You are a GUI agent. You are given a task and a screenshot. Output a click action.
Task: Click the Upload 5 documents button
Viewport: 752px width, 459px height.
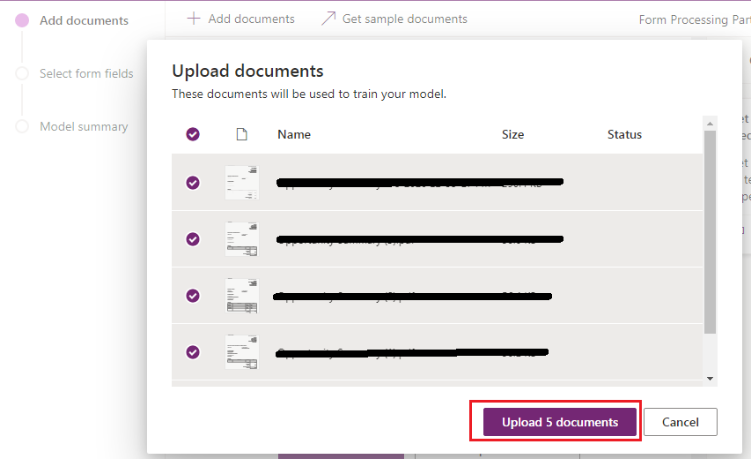pyautogui.click(x=560, y=422)
